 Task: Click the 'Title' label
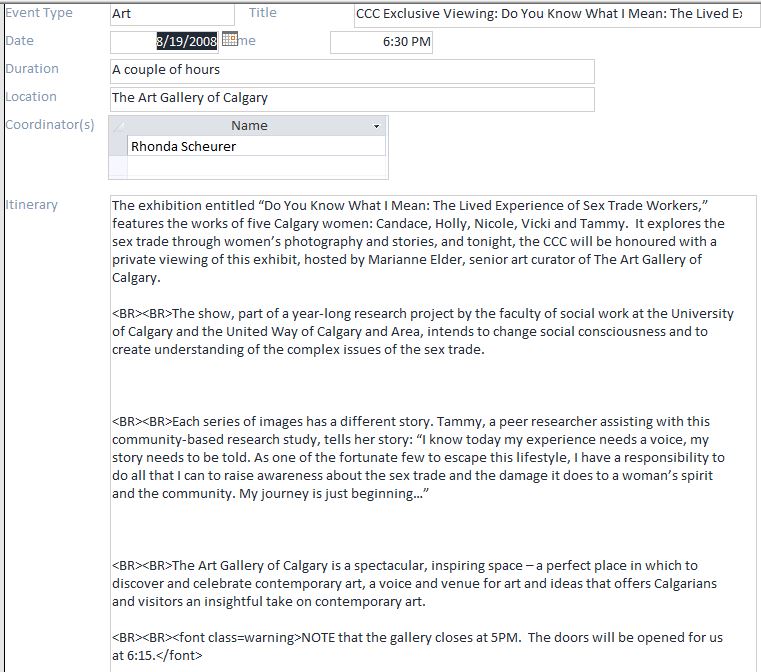click(x=263, y=13)
